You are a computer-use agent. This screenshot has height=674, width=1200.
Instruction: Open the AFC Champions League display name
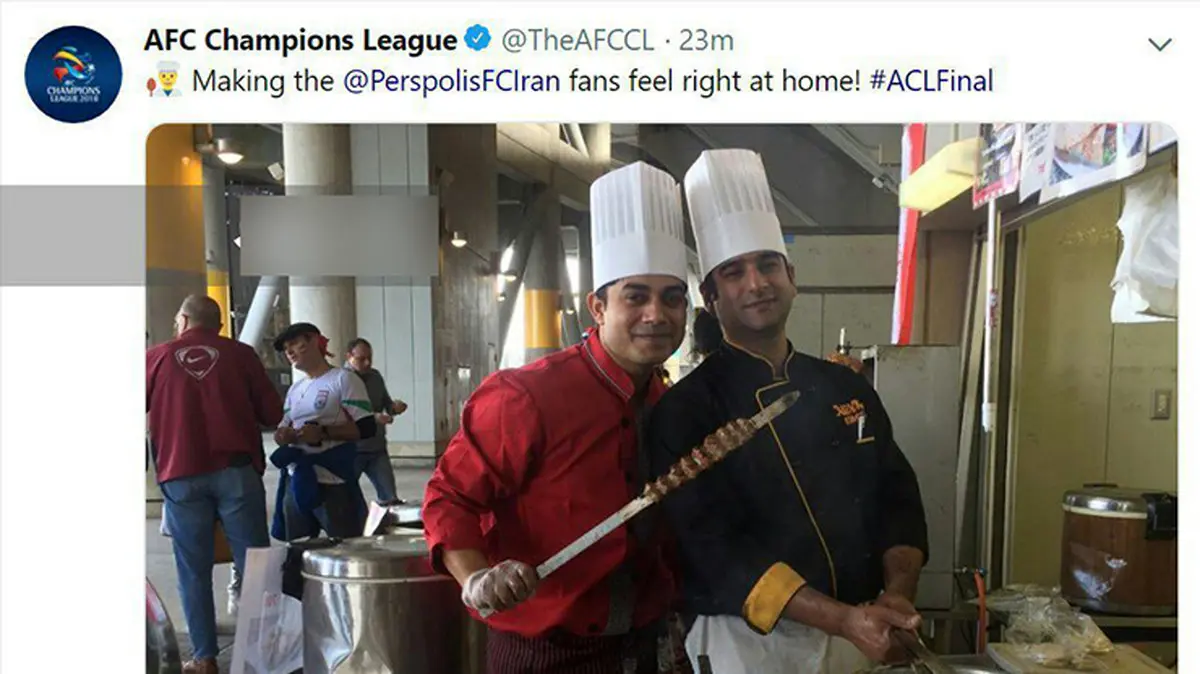[301, 41]
